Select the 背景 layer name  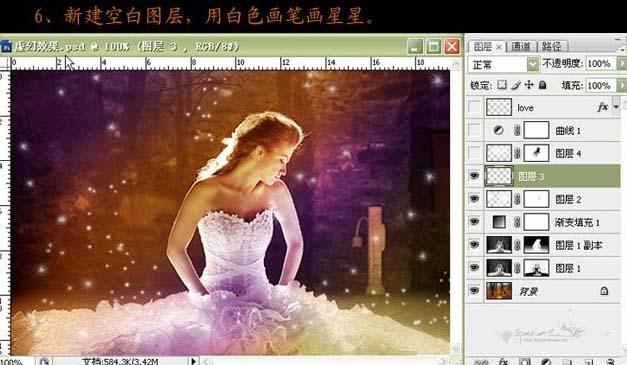pyautogui.click(x=528, y=291)
